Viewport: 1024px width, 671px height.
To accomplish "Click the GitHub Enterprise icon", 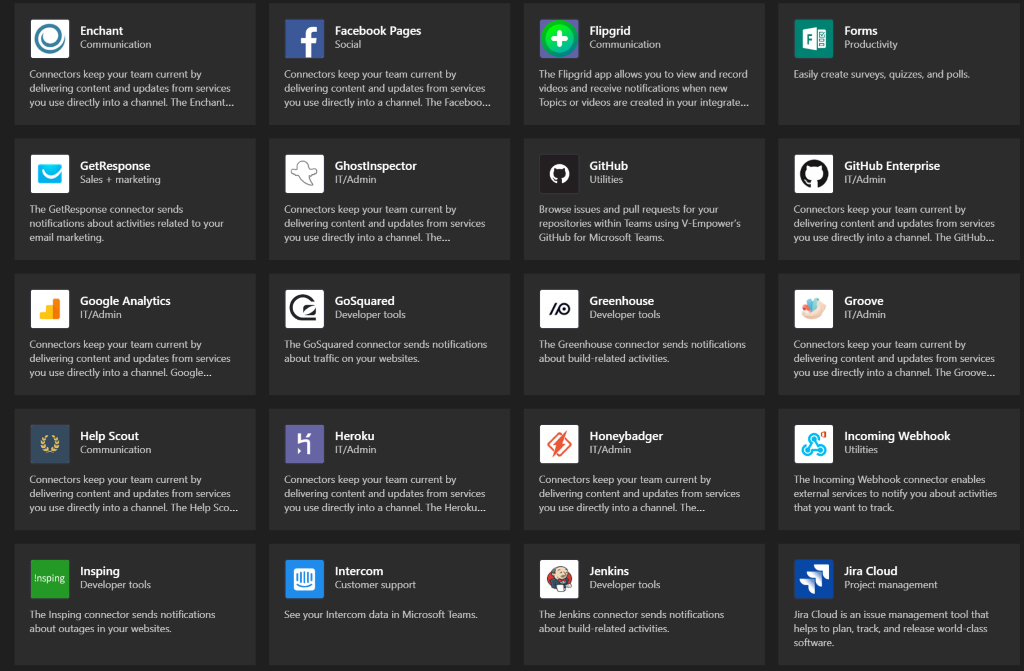I will point(814,174).
